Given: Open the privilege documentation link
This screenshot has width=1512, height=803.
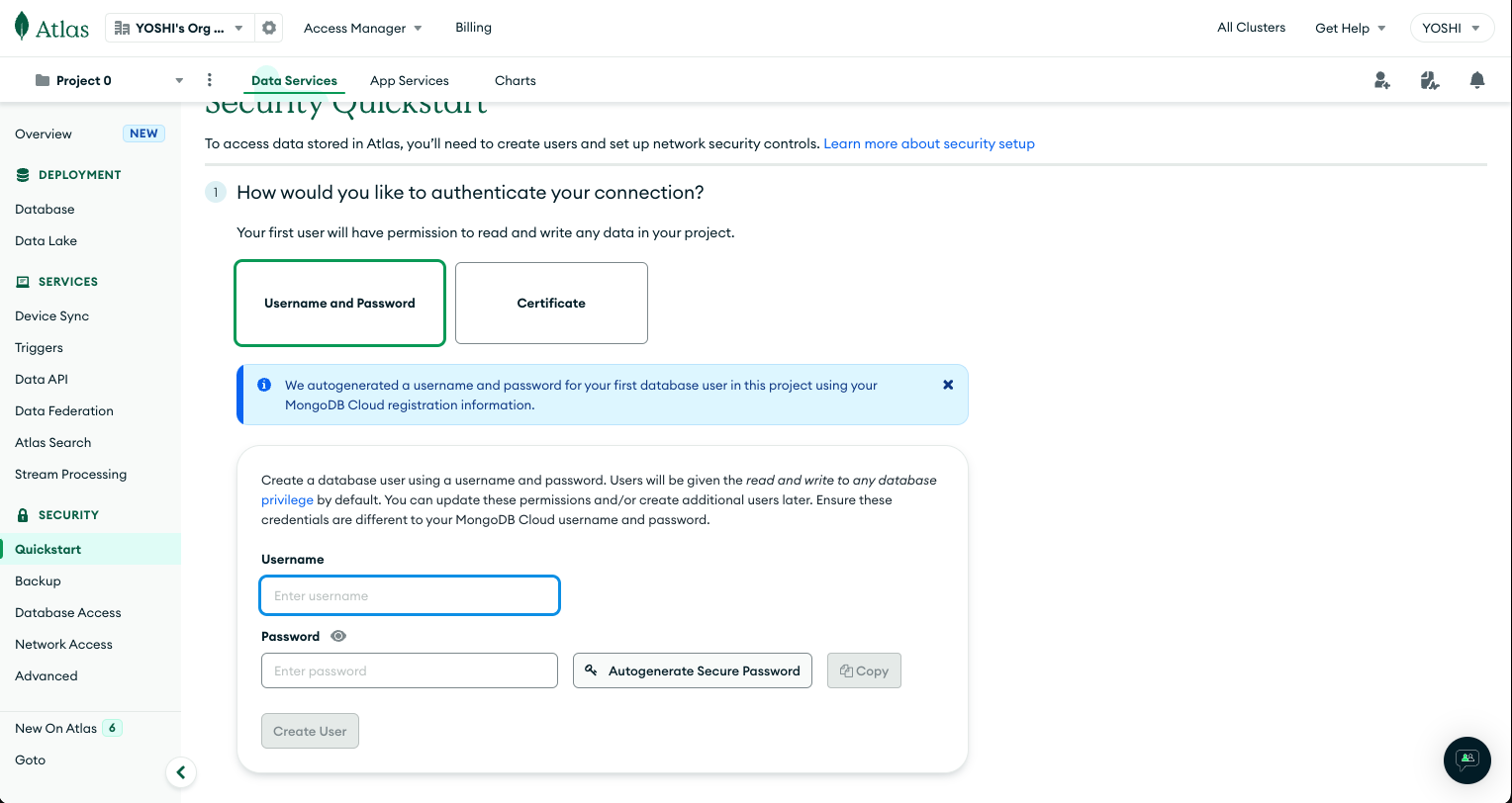Looking at the screenshot, I should [x=287, y=499].
